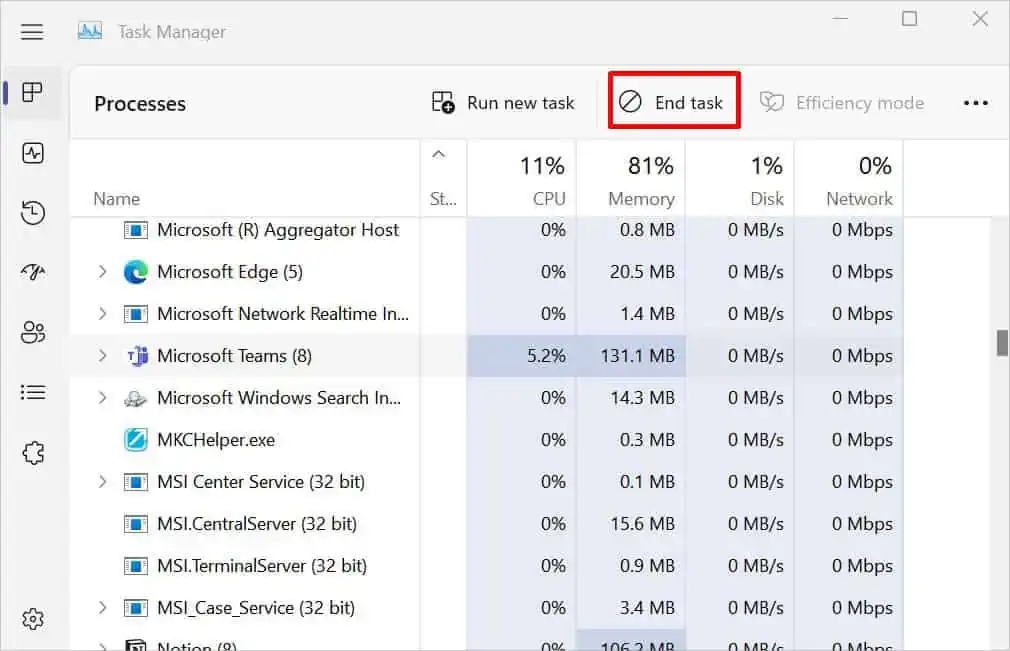Expand MSI_Case_Service (32 bit) group
The image size is (1010, 651).
coord(102,607)
